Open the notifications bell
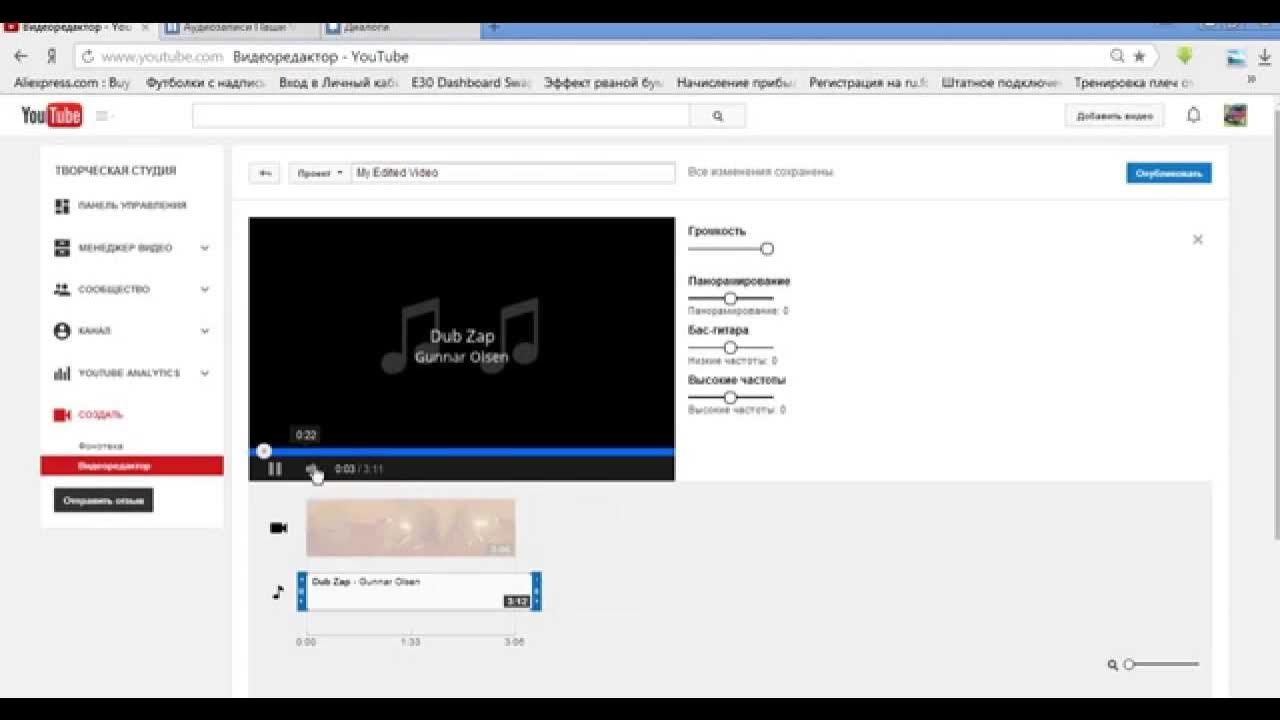Screen dimensions: 1280x720 point(1193,115)
